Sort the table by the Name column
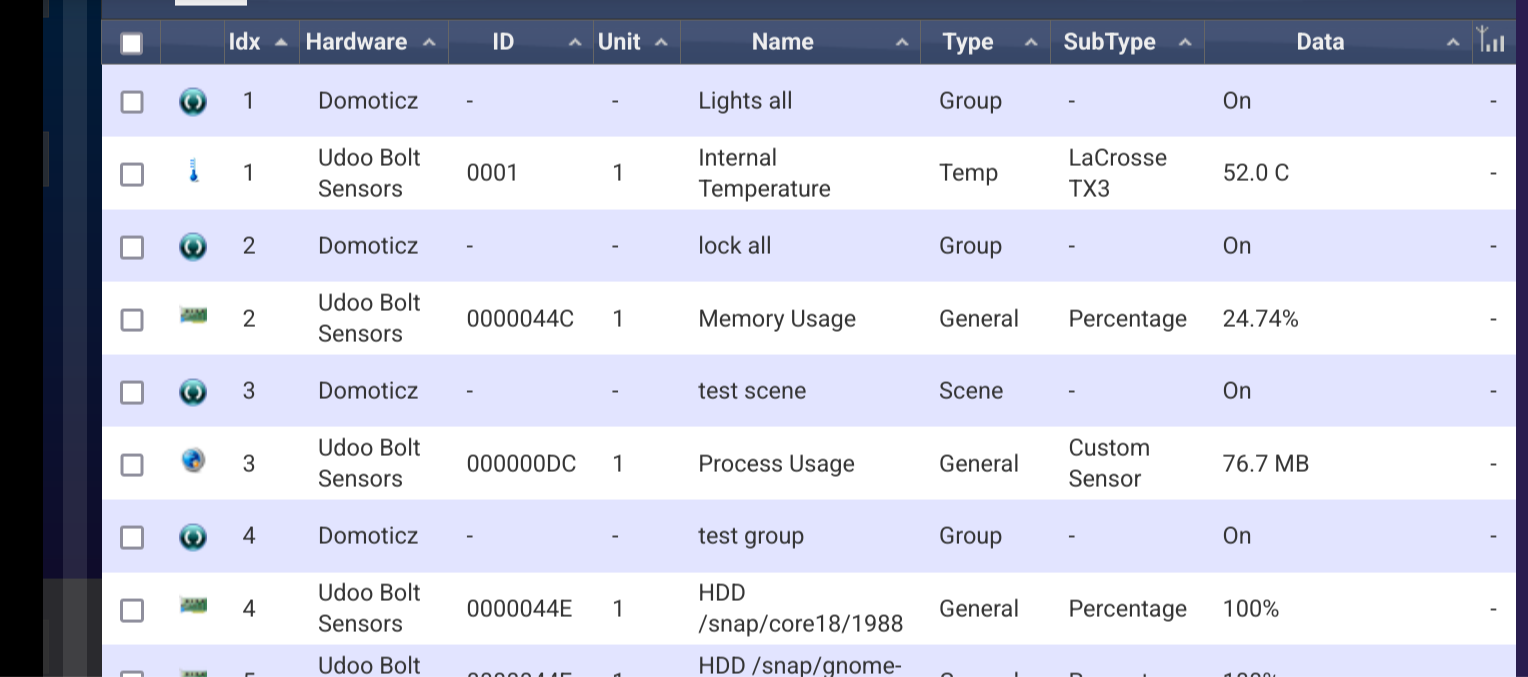 [800, 42]
